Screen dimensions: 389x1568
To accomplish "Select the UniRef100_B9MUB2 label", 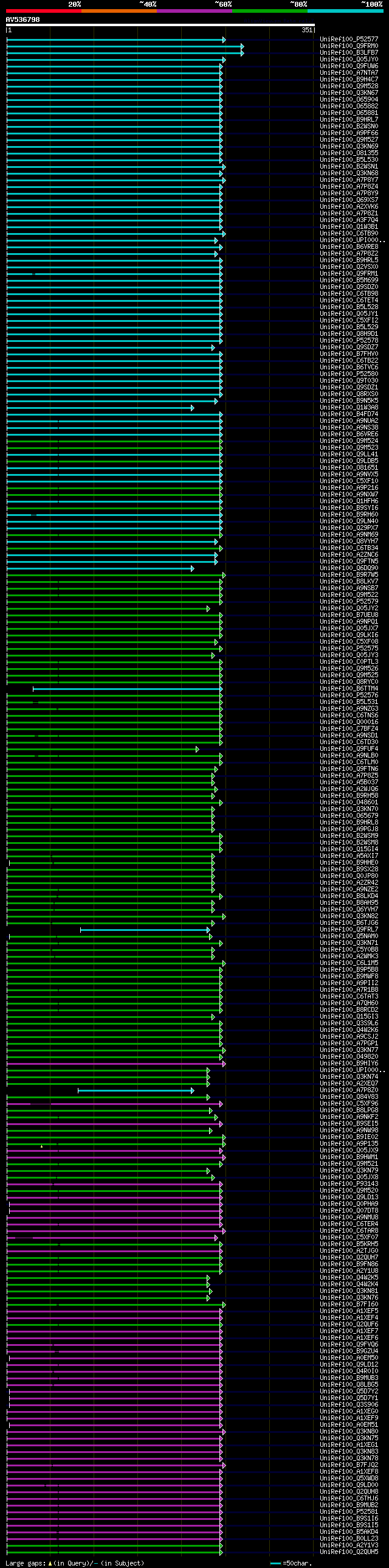I will point(349,1505).
